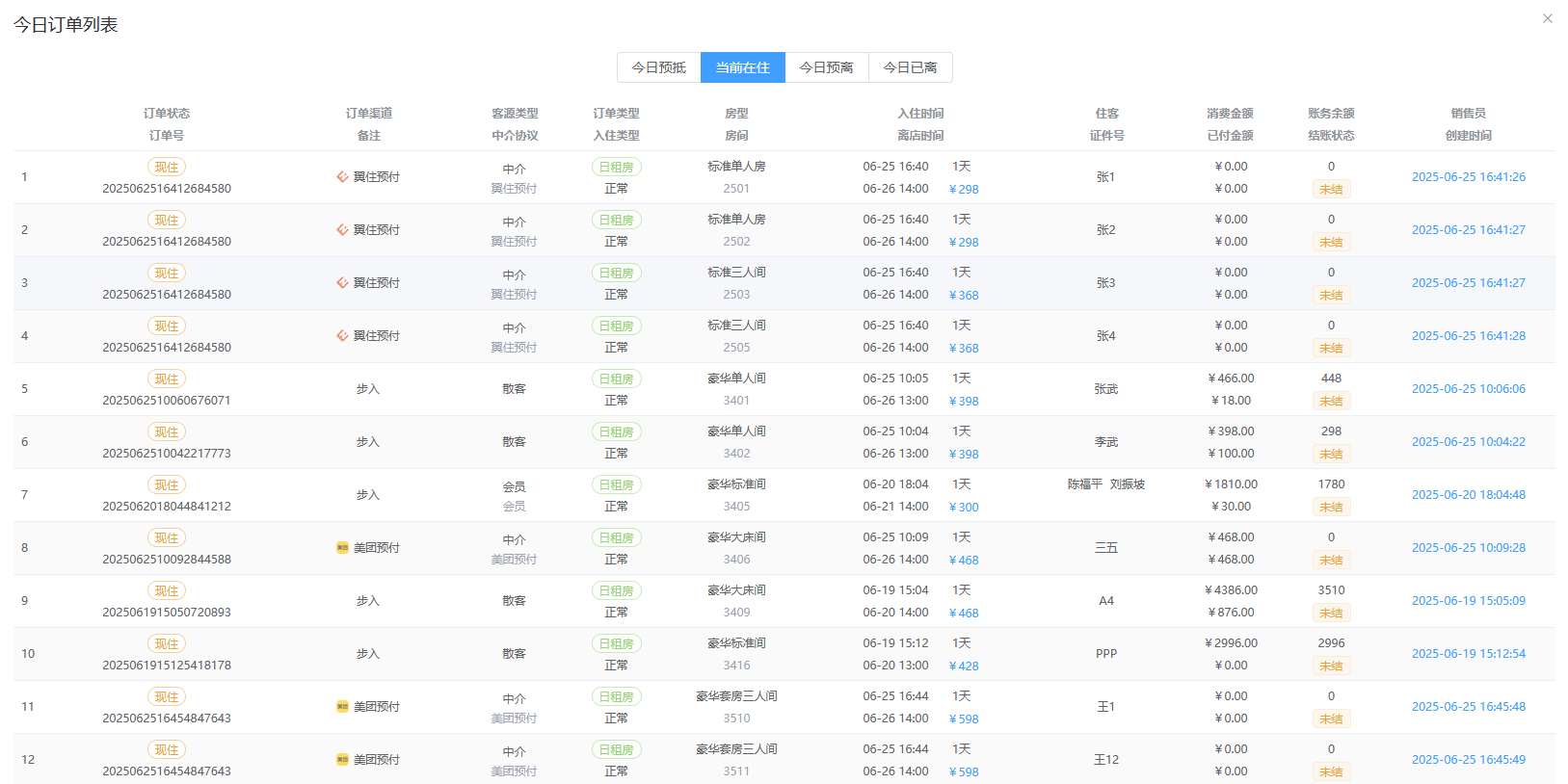Select the 当前在住 tab
The width and height of the screenshot is (1568, 784).
pos(743,67)
